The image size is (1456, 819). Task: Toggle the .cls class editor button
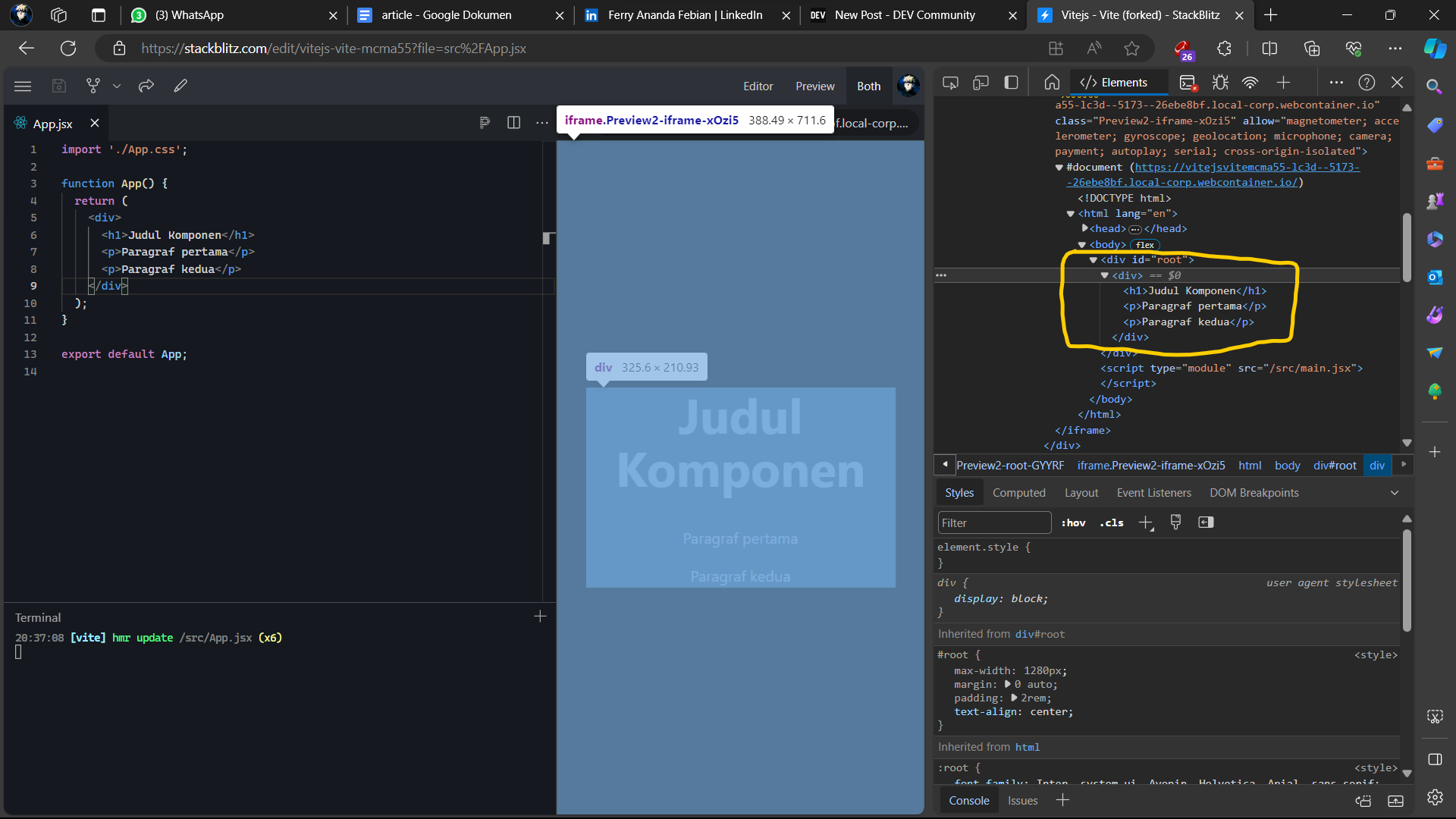[x=1112, y=523]
